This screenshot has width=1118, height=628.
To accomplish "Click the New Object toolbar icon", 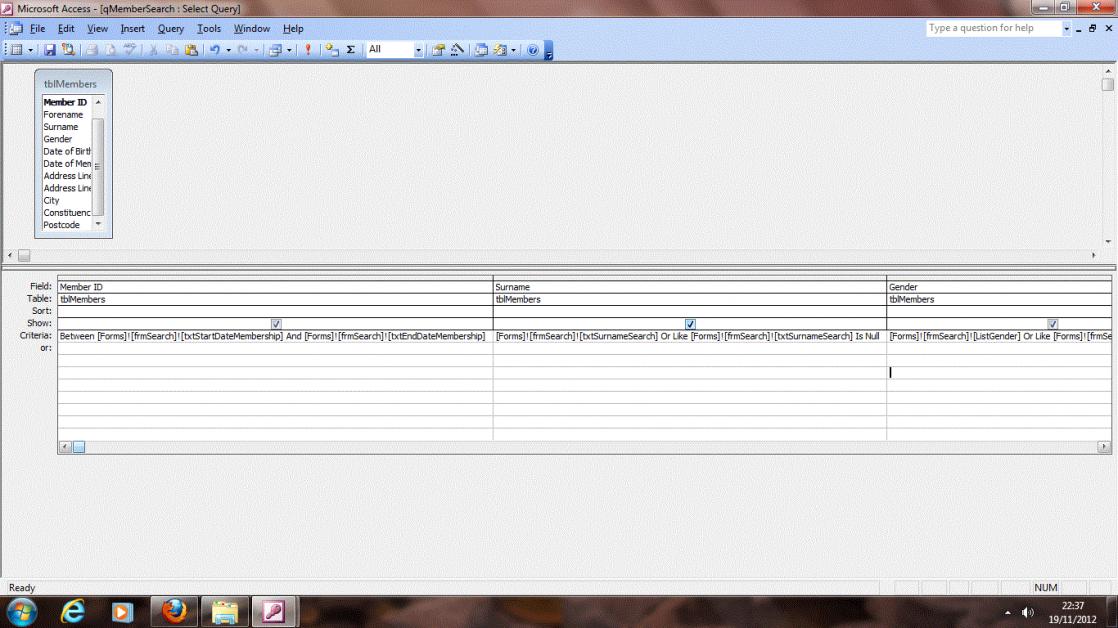I will click(500, 50).
